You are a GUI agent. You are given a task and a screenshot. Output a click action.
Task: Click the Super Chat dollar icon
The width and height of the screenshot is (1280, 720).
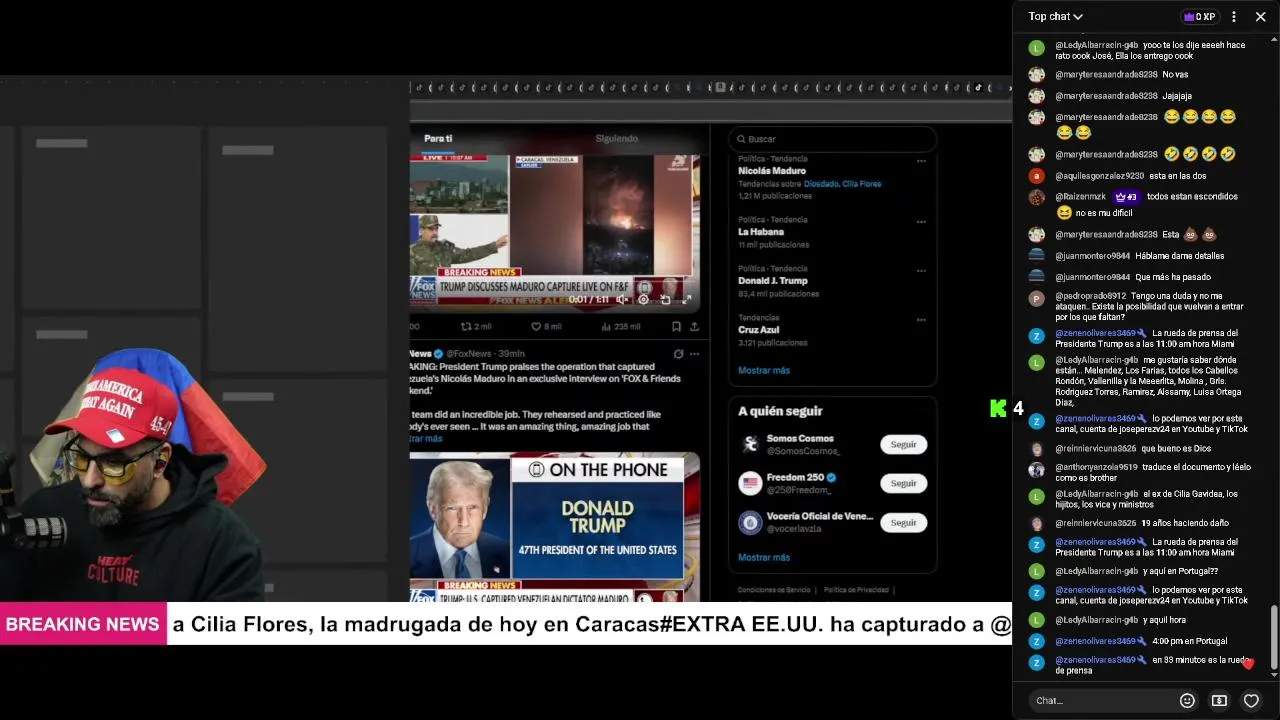coord(1219,700)
